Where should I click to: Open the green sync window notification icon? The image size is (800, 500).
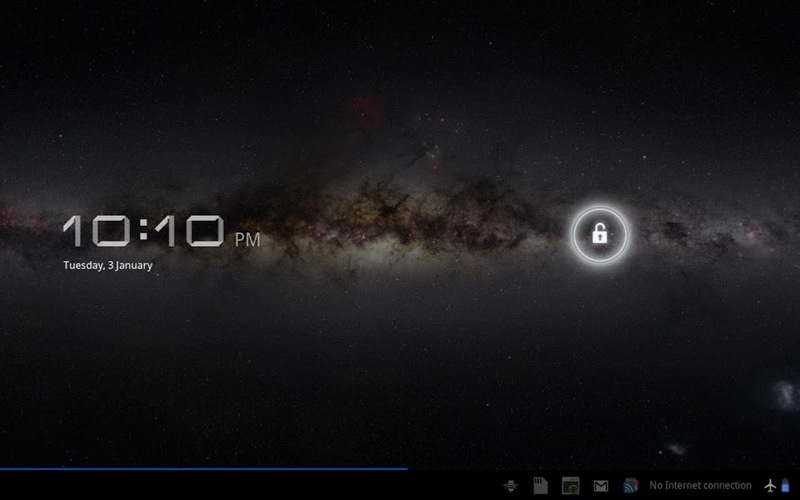[570, 486]
